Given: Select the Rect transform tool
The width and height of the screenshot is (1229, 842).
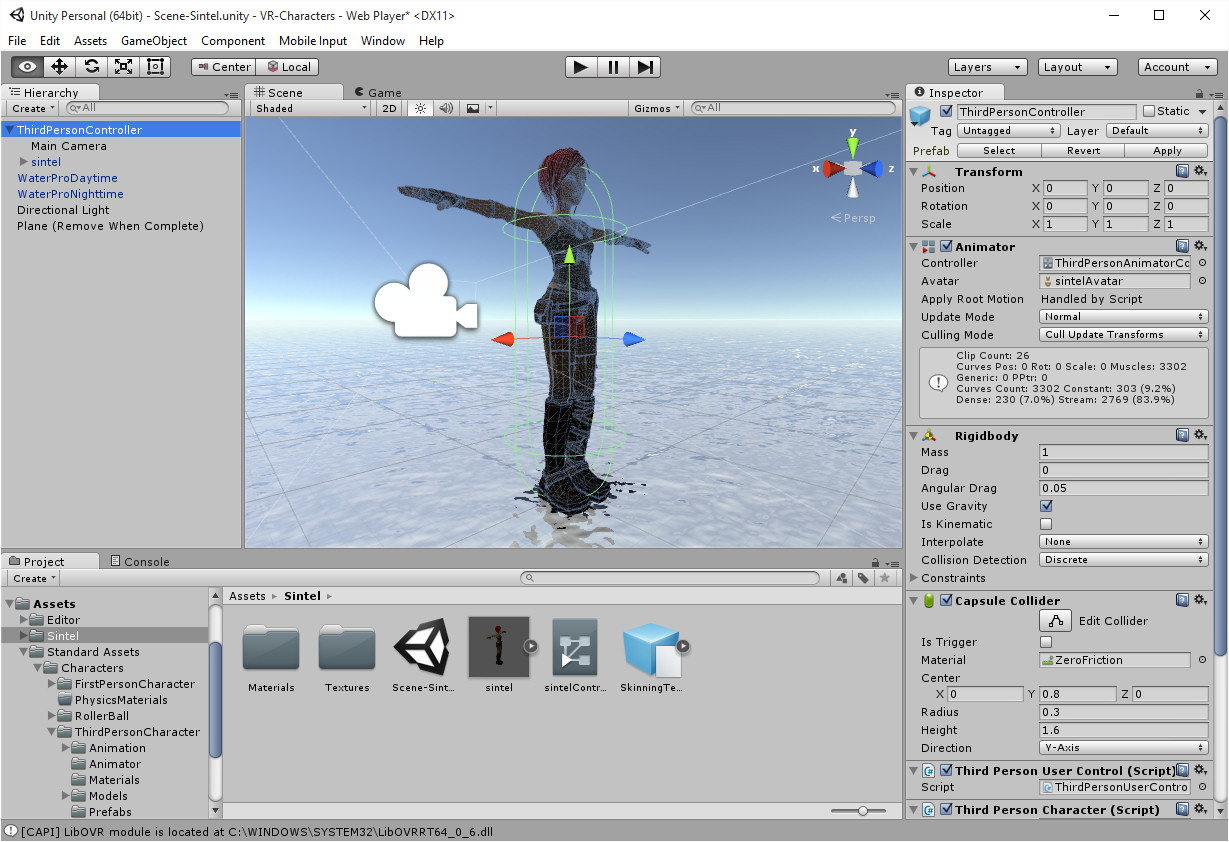Looking at the screenshot, I should [x=155, y=67].
